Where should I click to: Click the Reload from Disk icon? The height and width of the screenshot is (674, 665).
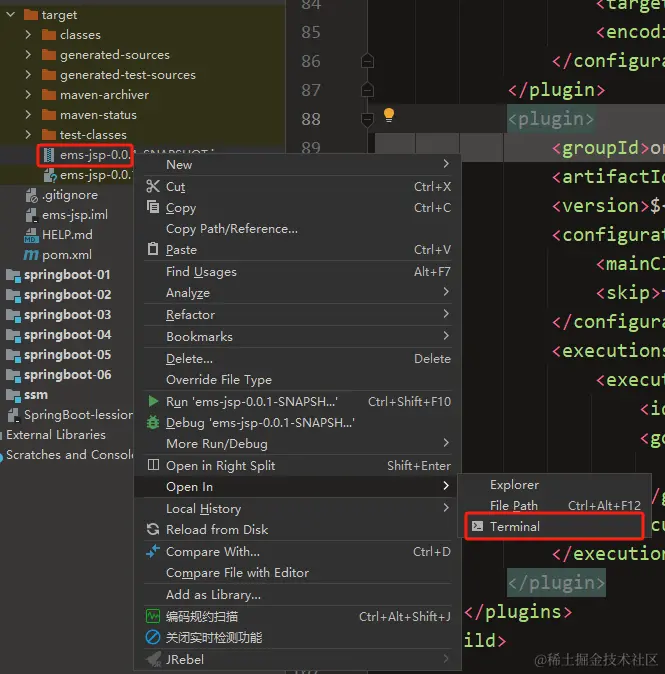153,529
